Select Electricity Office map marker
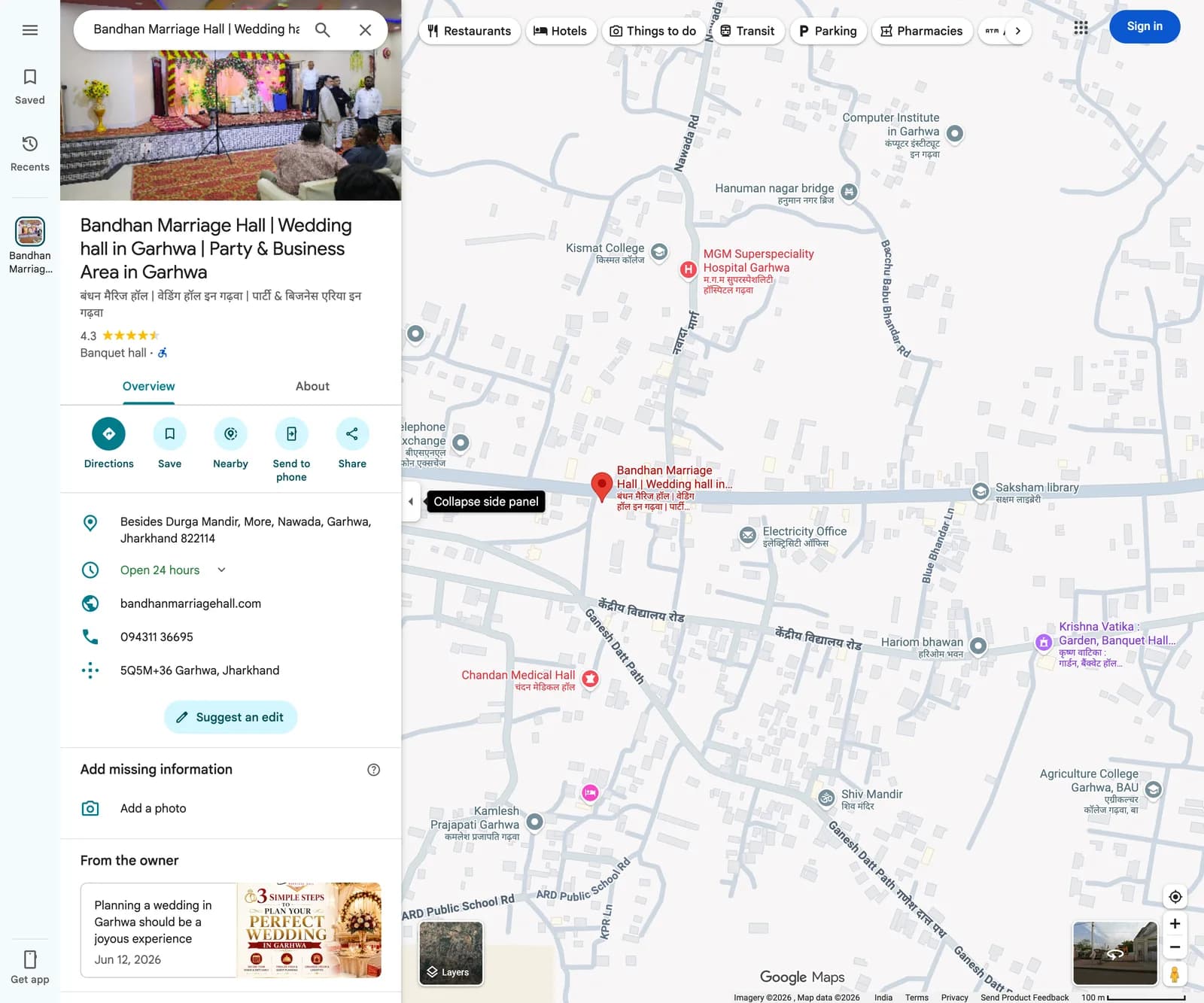Screen dimensions: 1204x1003 pyautogui.click(x=747, y=535)
